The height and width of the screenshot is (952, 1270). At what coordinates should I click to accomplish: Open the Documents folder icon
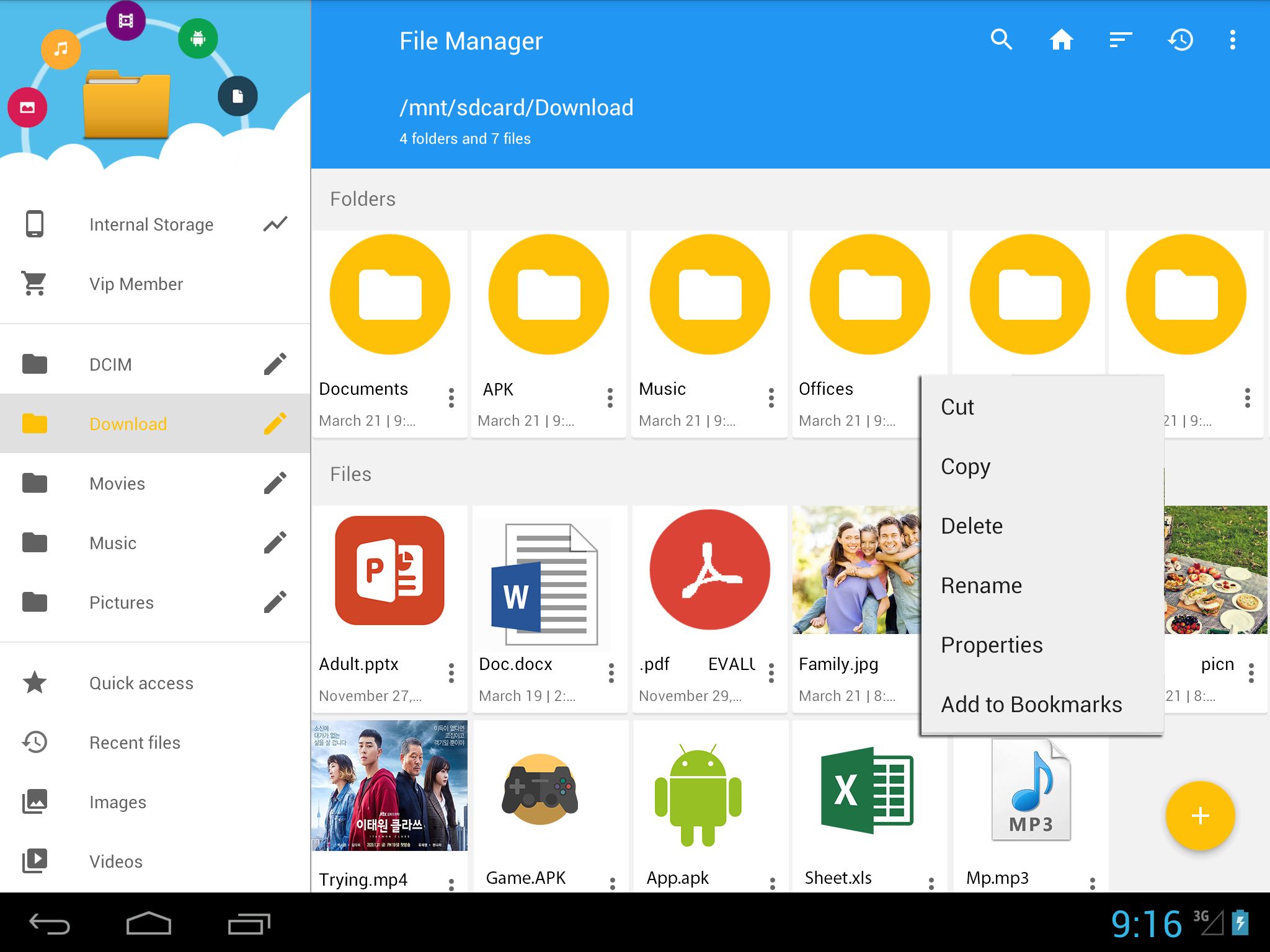click(390, 294)
